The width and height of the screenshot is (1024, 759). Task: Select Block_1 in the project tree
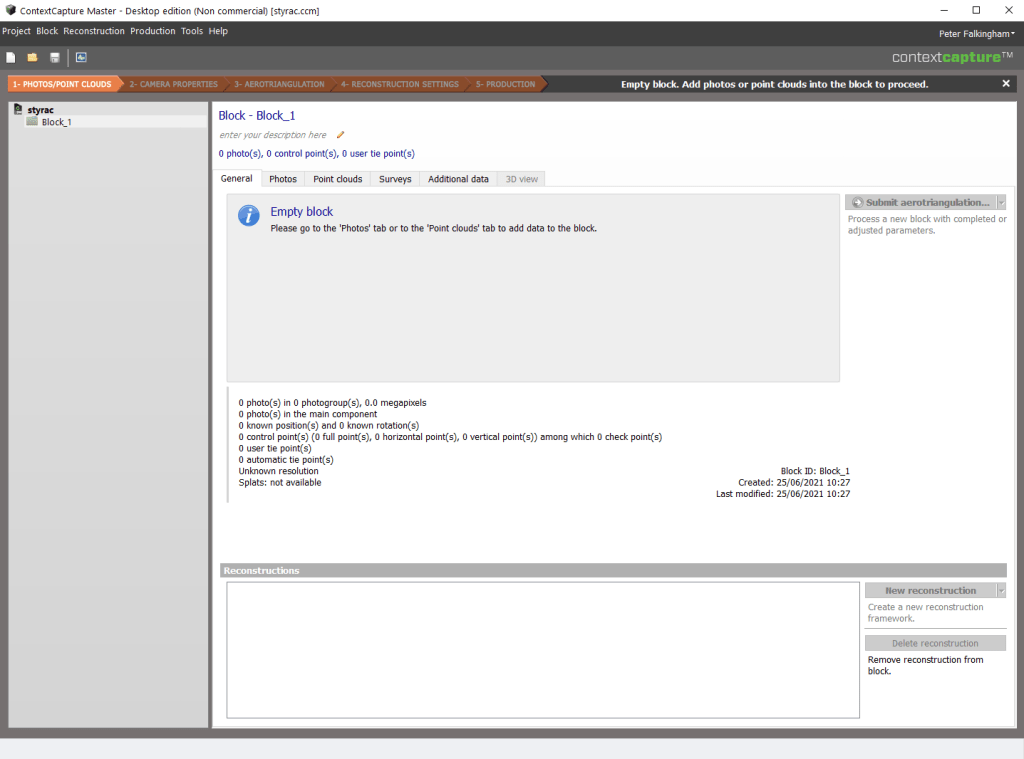(x=56, y=122)
